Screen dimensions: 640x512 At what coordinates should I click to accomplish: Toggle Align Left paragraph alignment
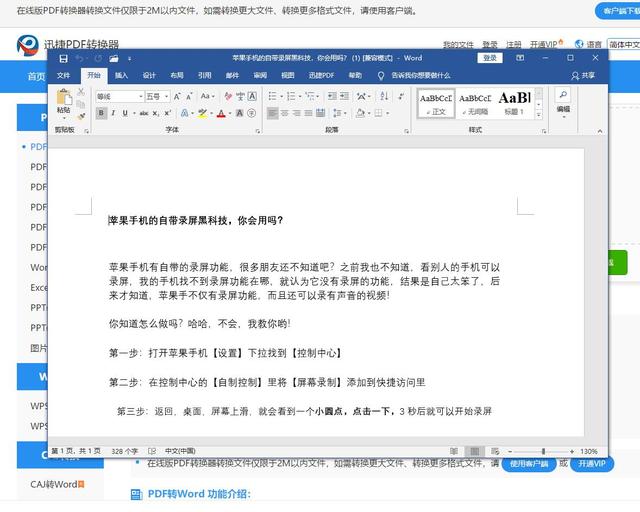click(273, 113)
